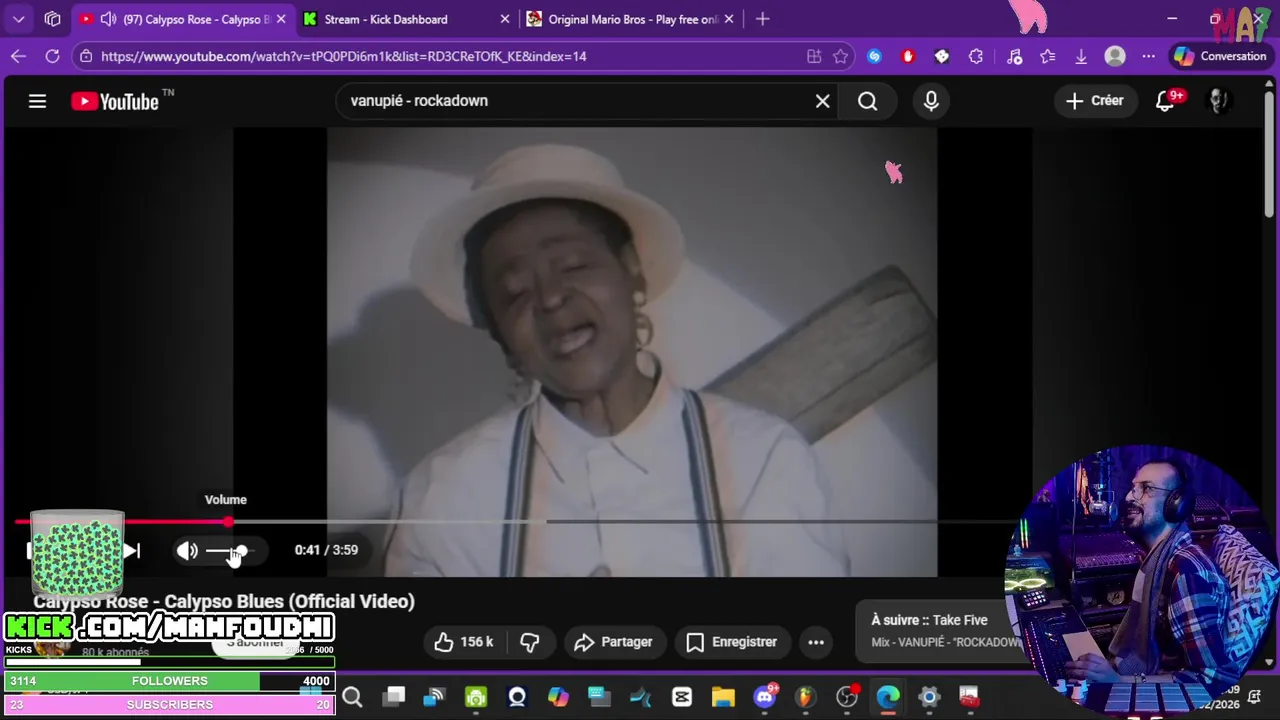
Task: Open the gear Settings app in taskbar
Action: (x=929, y=697)
